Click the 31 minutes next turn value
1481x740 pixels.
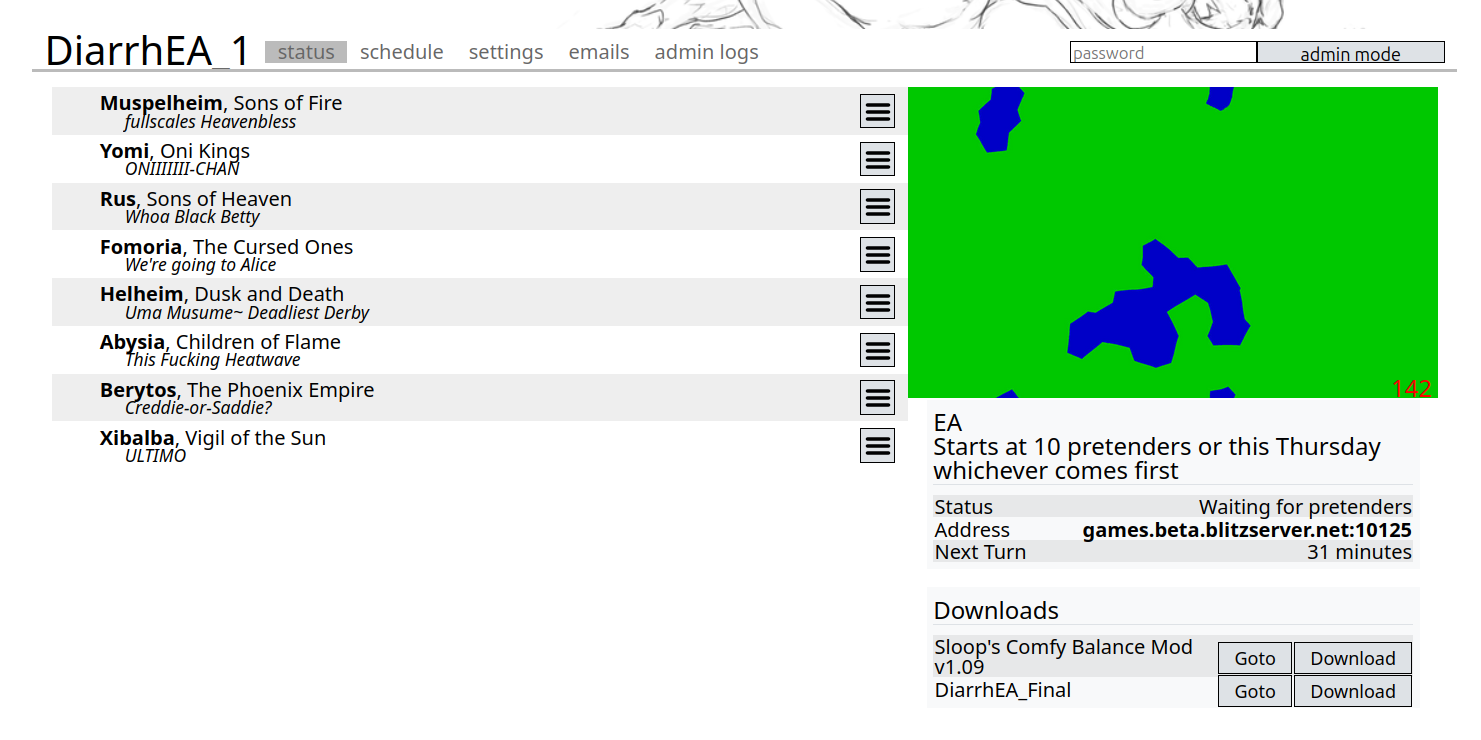(1359, 552)
